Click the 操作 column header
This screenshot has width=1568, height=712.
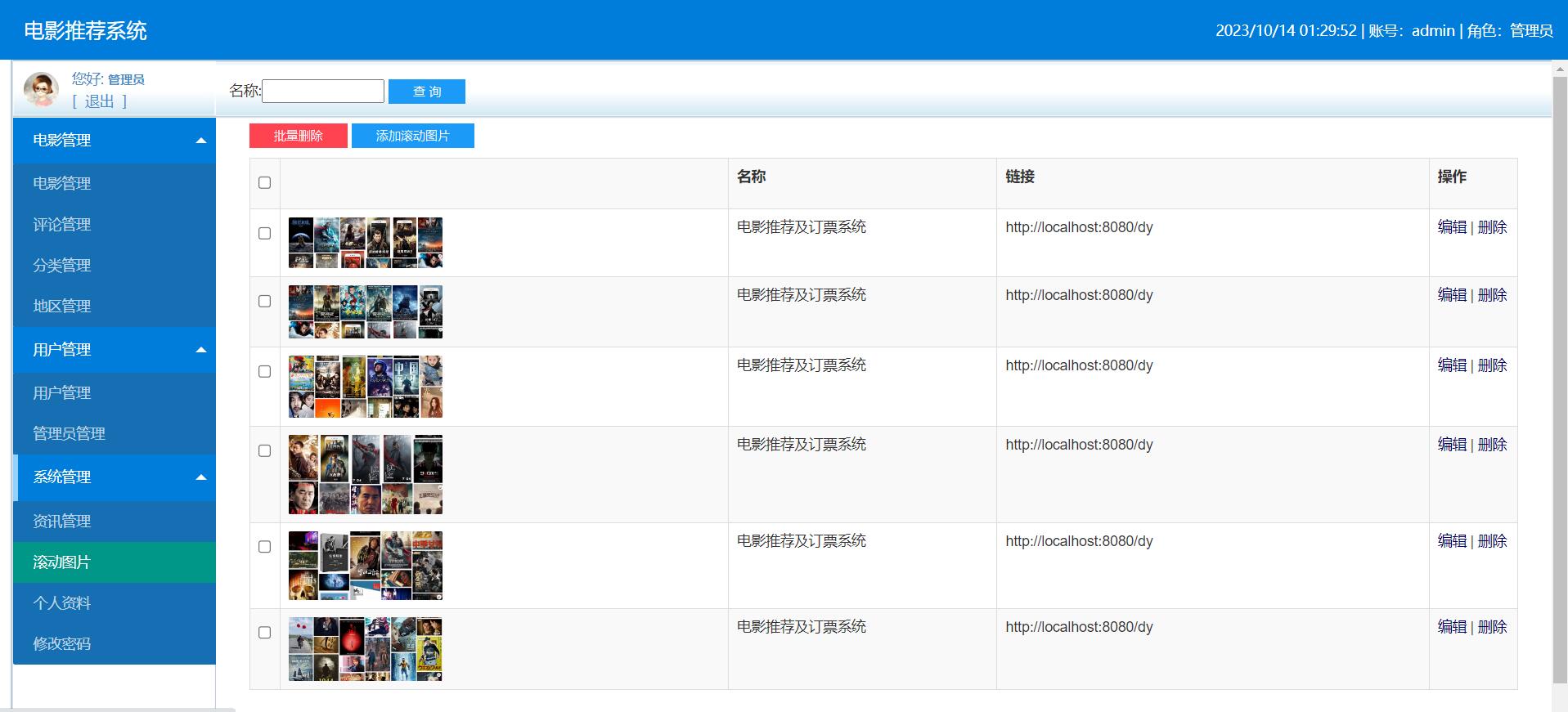(x=1452, y=177)
